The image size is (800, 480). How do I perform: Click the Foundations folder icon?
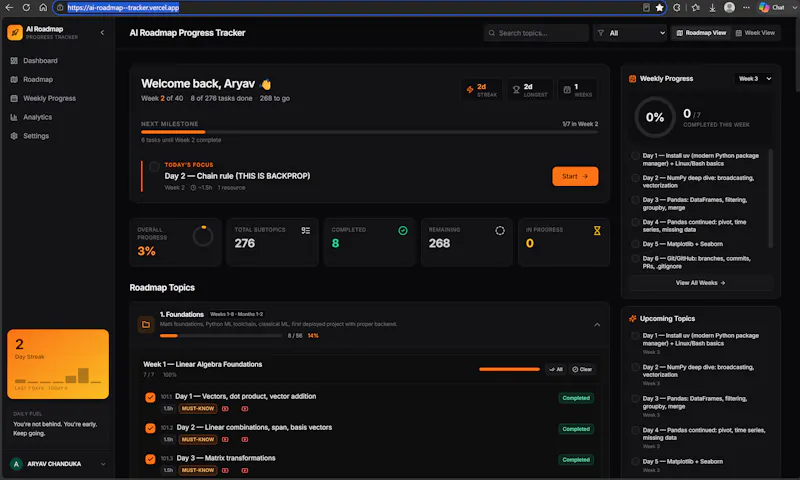[146, 324]
